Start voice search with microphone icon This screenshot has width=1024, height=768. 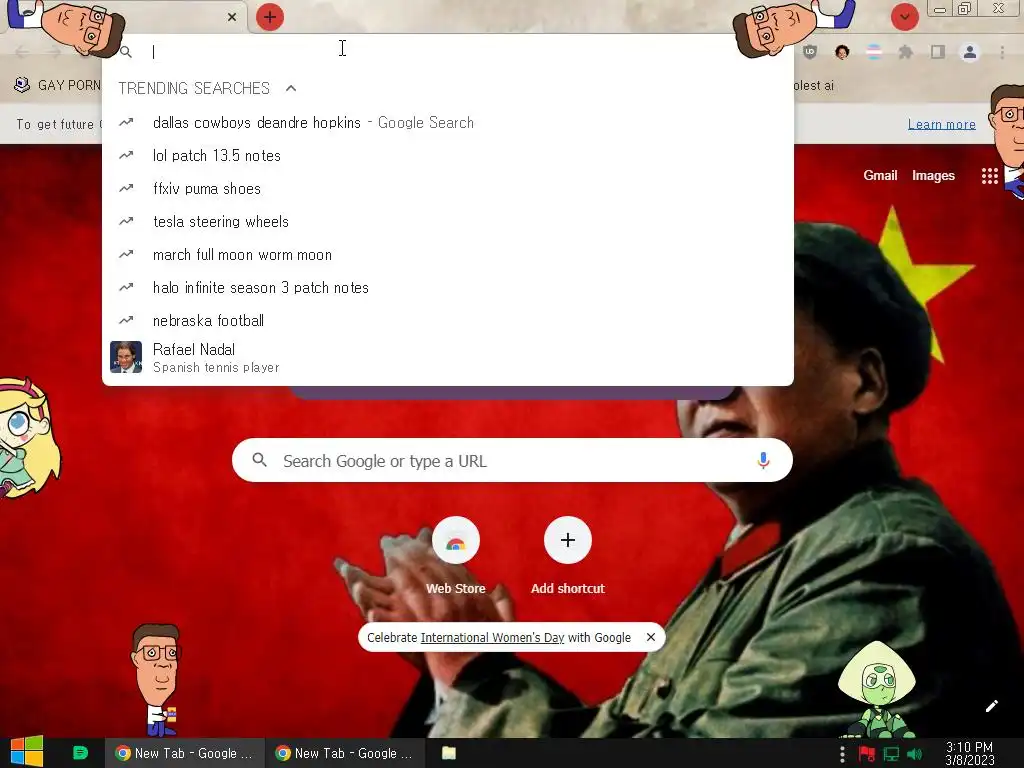(x=763, y=460)
